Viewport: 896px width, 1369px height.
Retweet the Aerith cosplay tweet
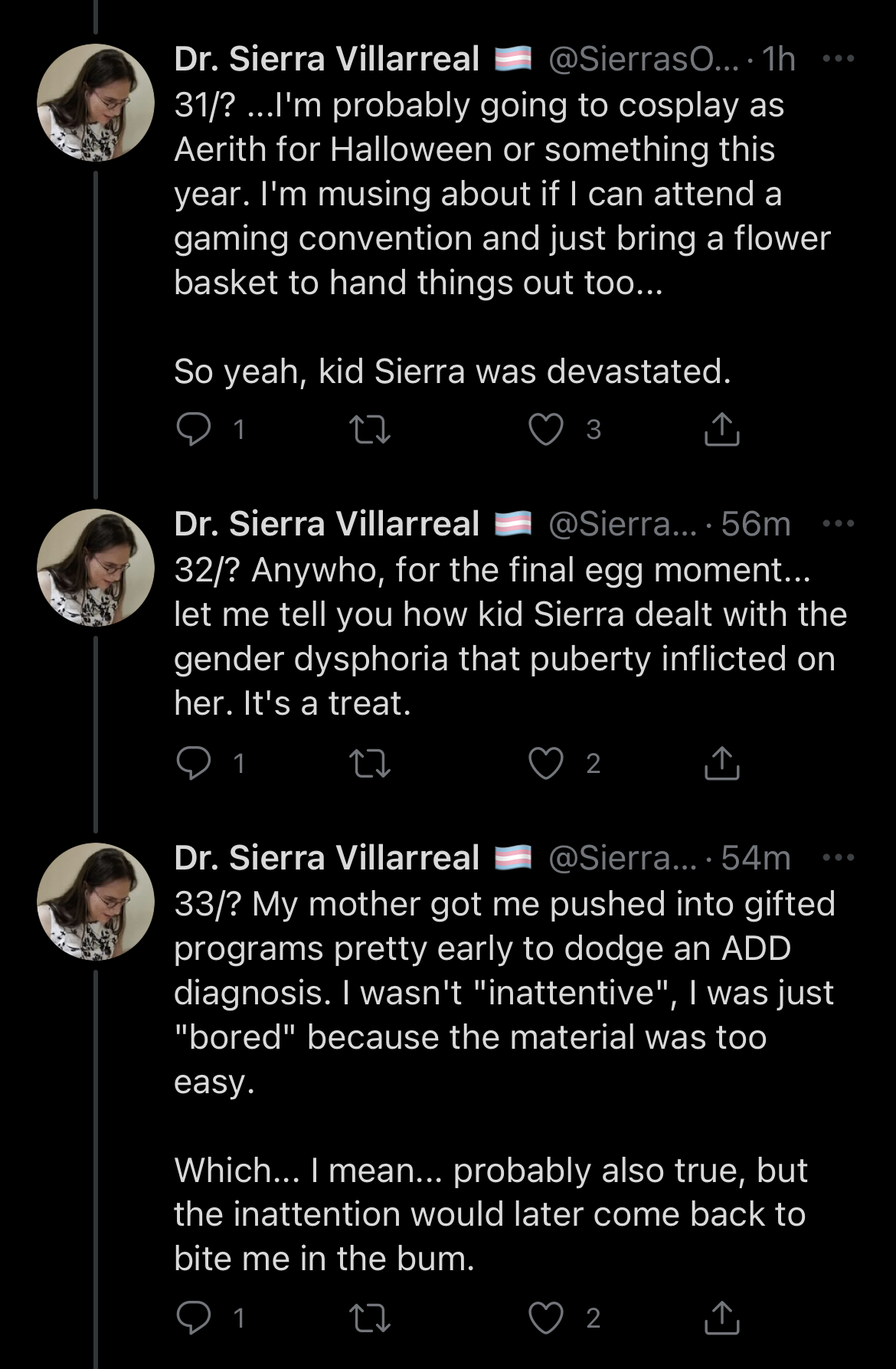point(369,429)
